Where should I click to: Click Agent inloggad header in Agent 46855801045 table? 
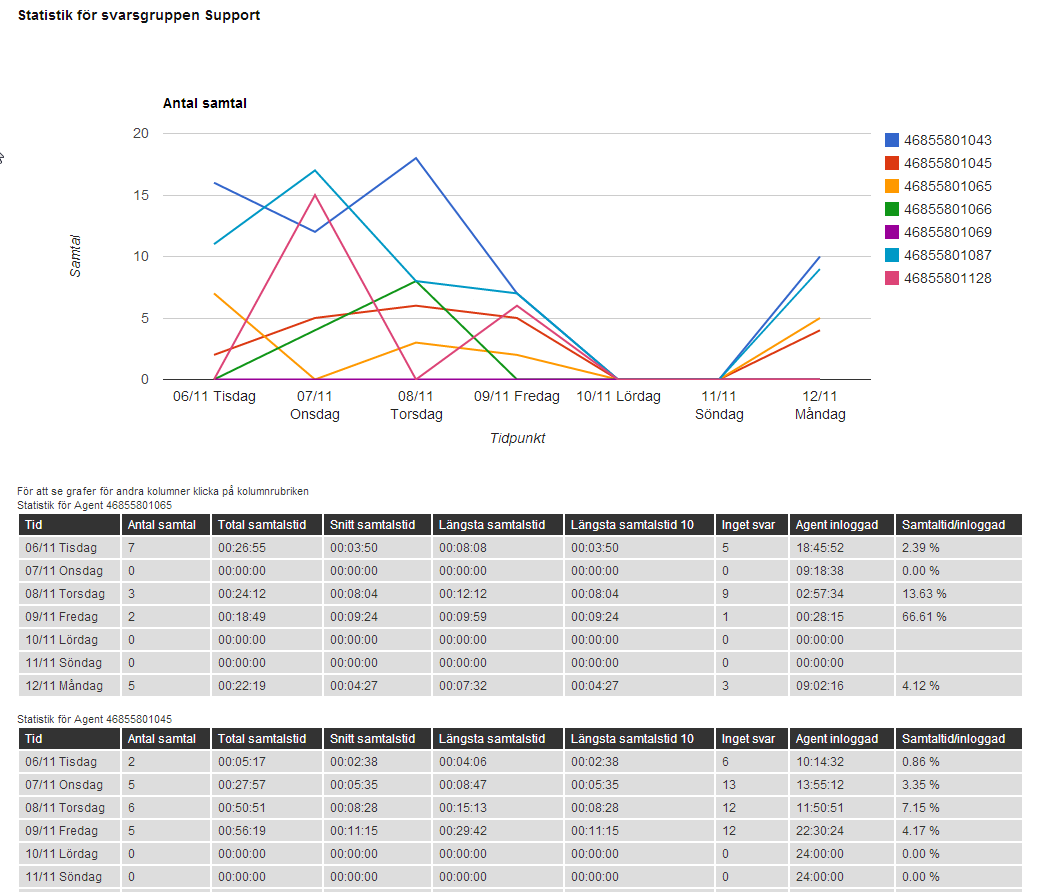[841, 738]
